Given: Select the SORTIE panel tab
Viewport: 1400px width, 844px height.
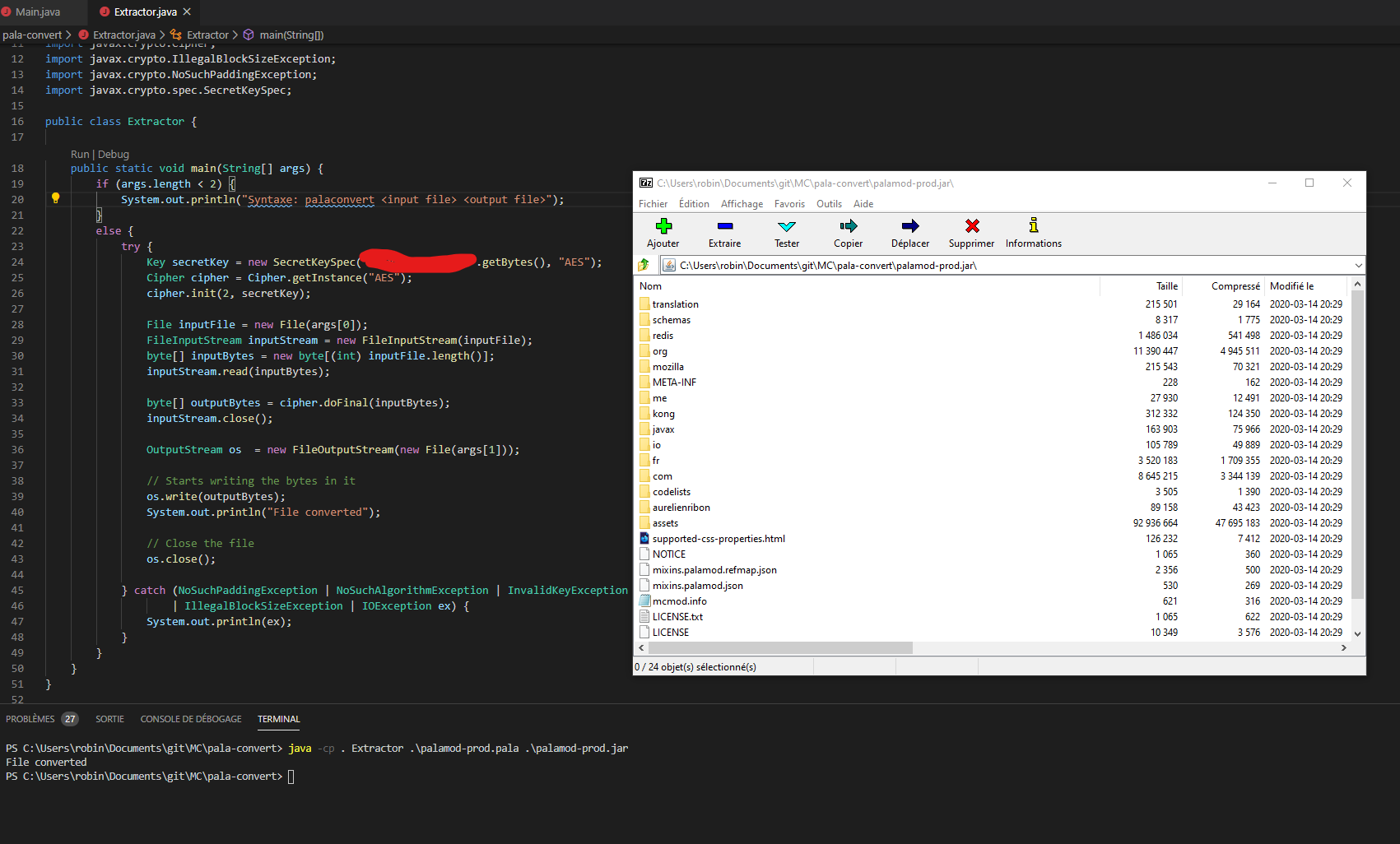Looking at the screenshot, I should click(x=109, y=719).
